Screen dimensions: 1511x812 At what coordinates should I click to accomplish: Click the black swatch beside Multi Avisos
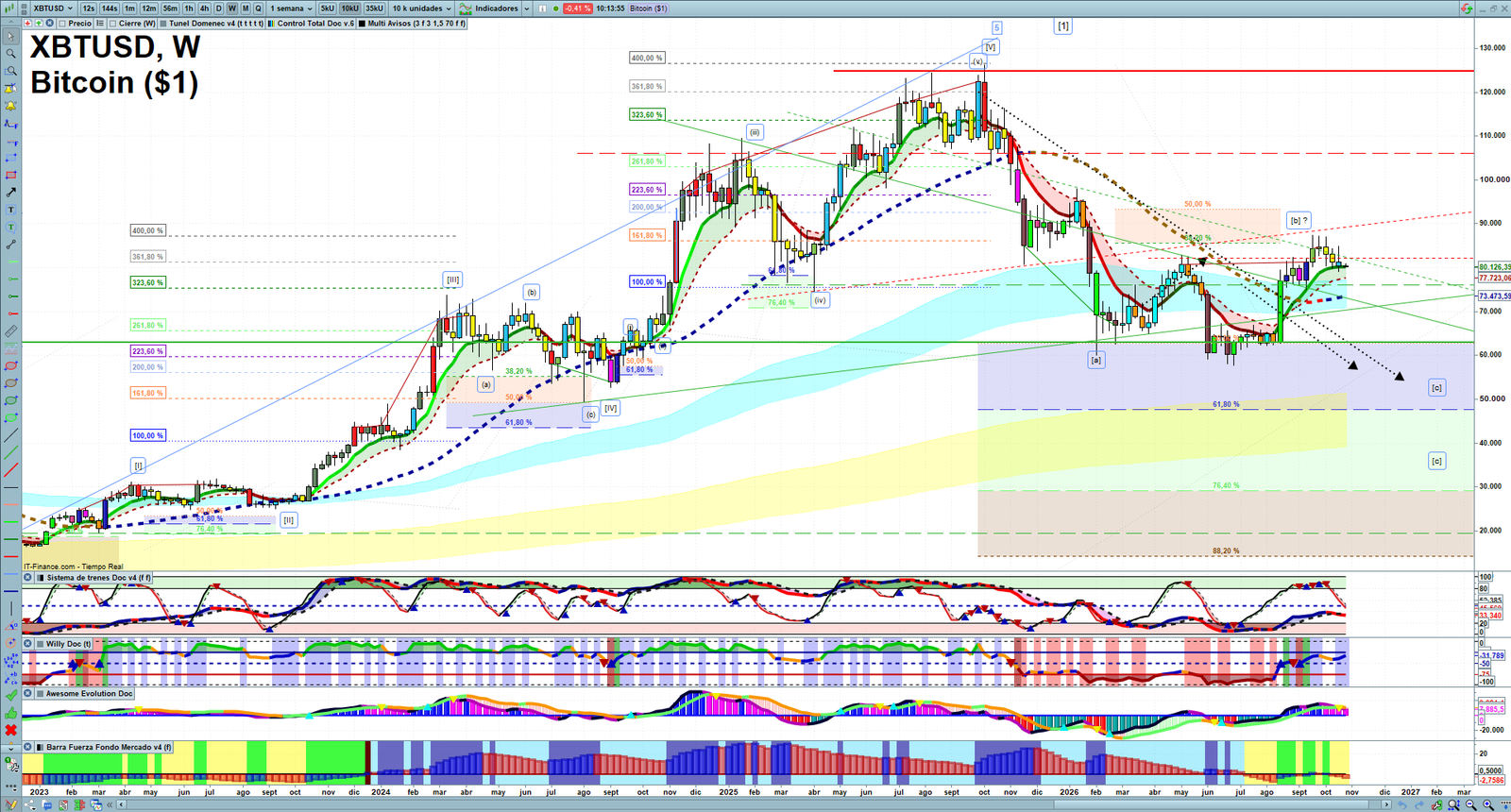[x=362, y=24]
